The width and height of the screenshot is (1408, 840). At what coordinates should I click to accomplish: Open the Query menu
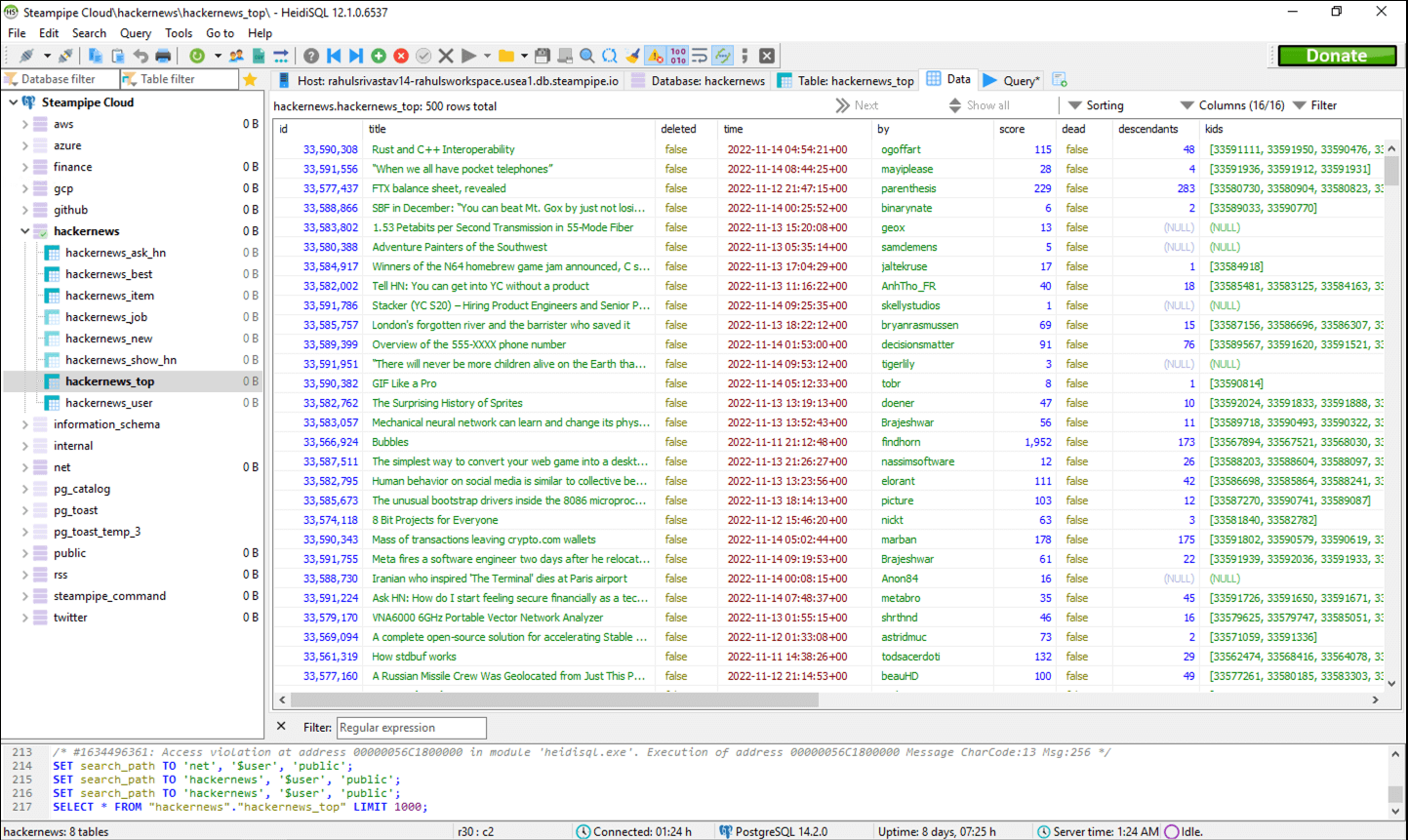click(x=136, y=33)
